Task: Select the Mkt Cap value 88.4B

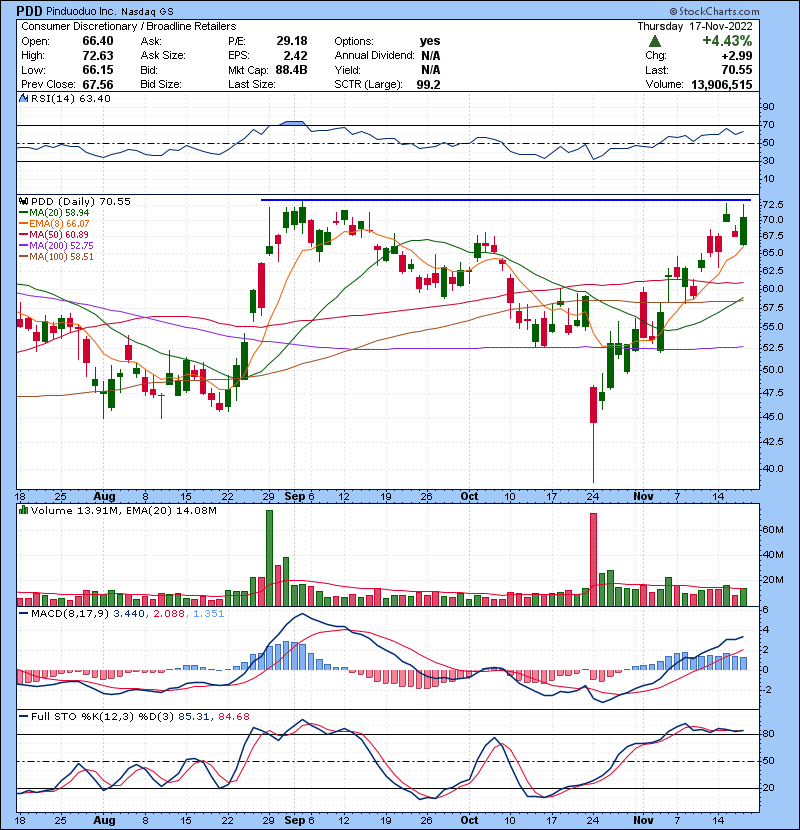Action: (x=291, y=70)
